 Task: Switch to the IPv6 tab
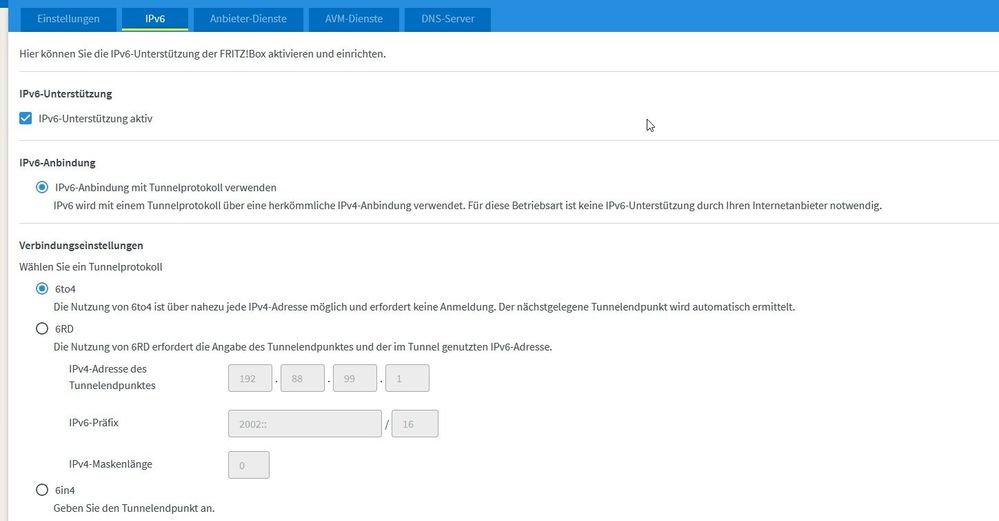click(x=153, y=18)
